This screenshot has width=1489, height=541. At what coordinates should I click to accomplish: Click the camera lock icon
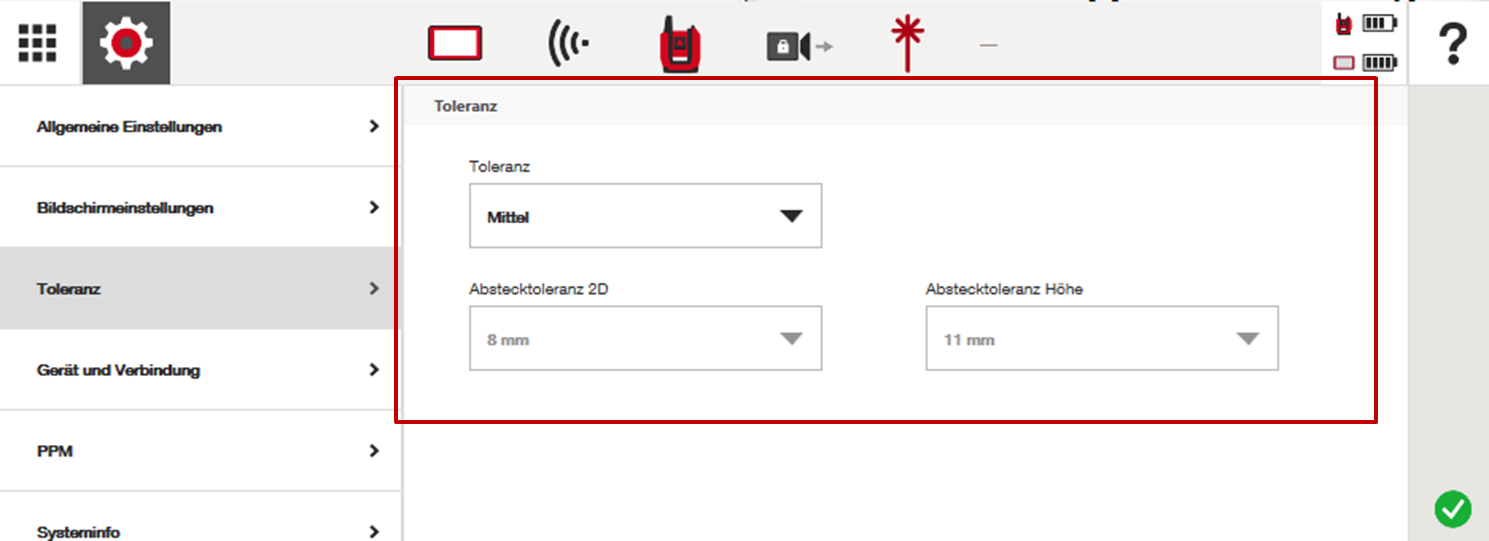click(x=799, y=46)
